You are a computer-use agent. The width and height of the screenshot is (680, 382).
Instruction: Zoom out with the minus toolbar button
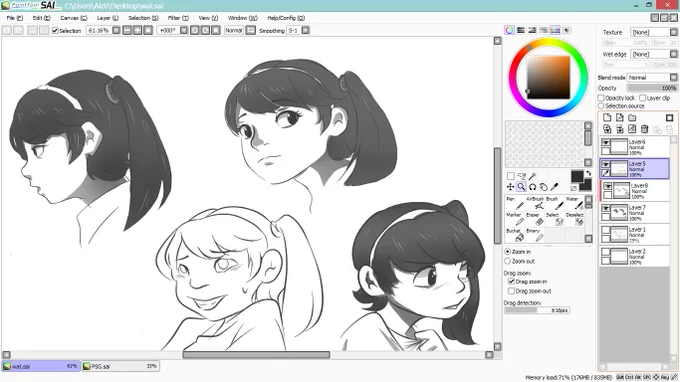tap(127, 30)
